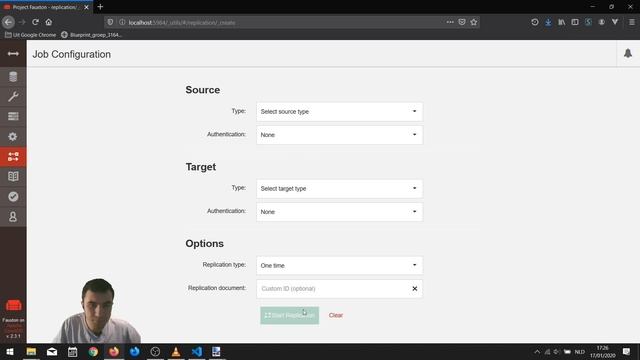640x360 pixels.
Task: Expand the Target Type dropdown
Action: coord(339,189)
